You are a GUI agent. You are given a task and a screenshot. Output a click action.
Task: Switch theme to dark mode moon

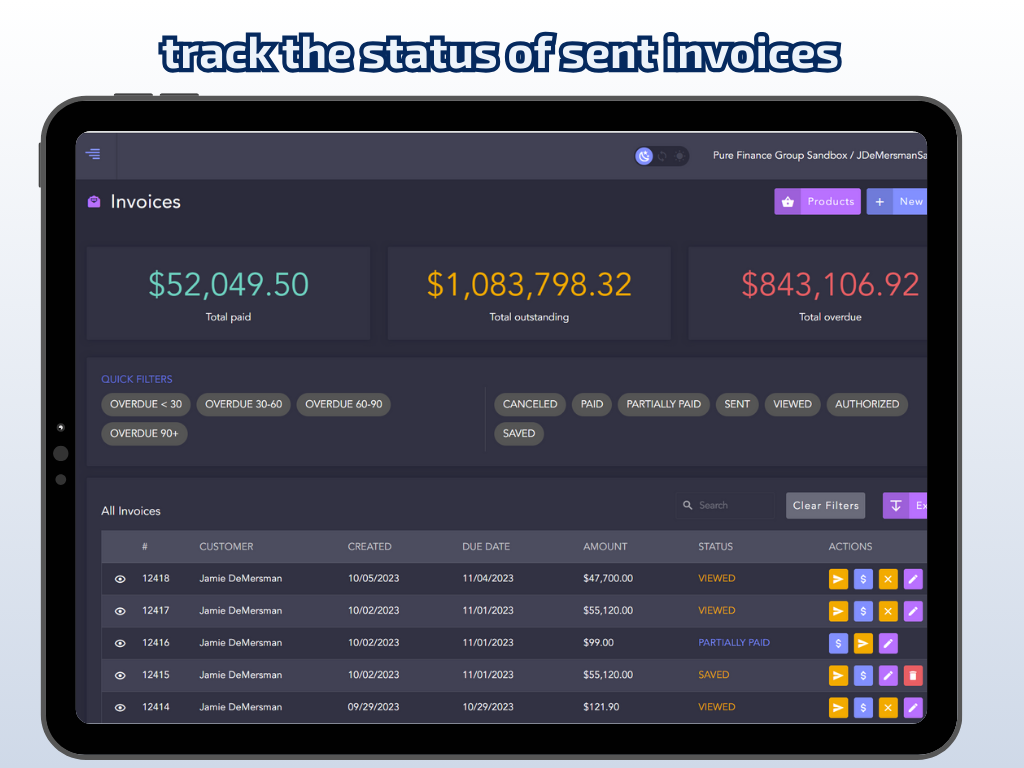645,156
